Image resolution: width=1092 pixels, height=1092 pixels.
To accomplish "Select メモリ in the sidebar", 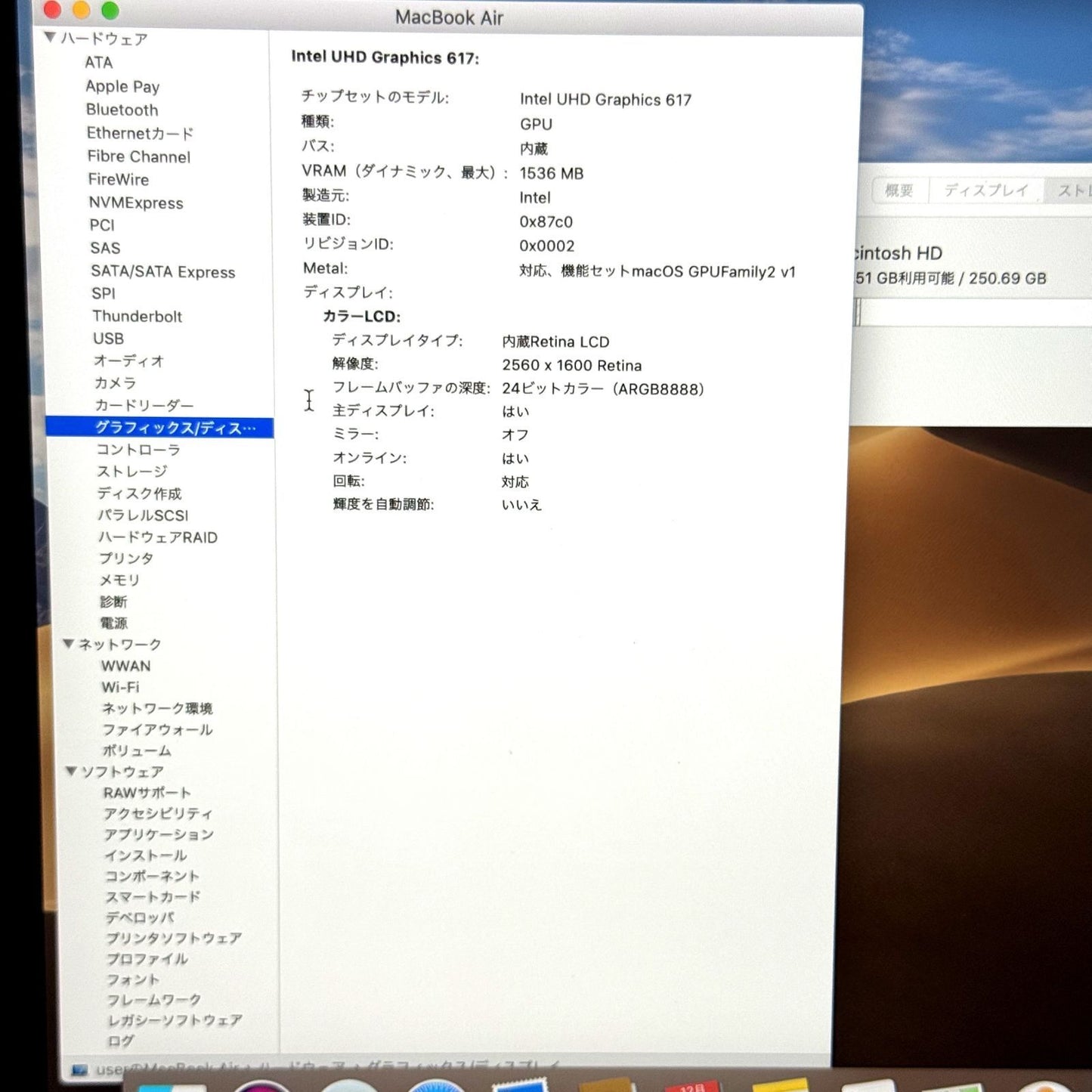I will click(119, 580).
